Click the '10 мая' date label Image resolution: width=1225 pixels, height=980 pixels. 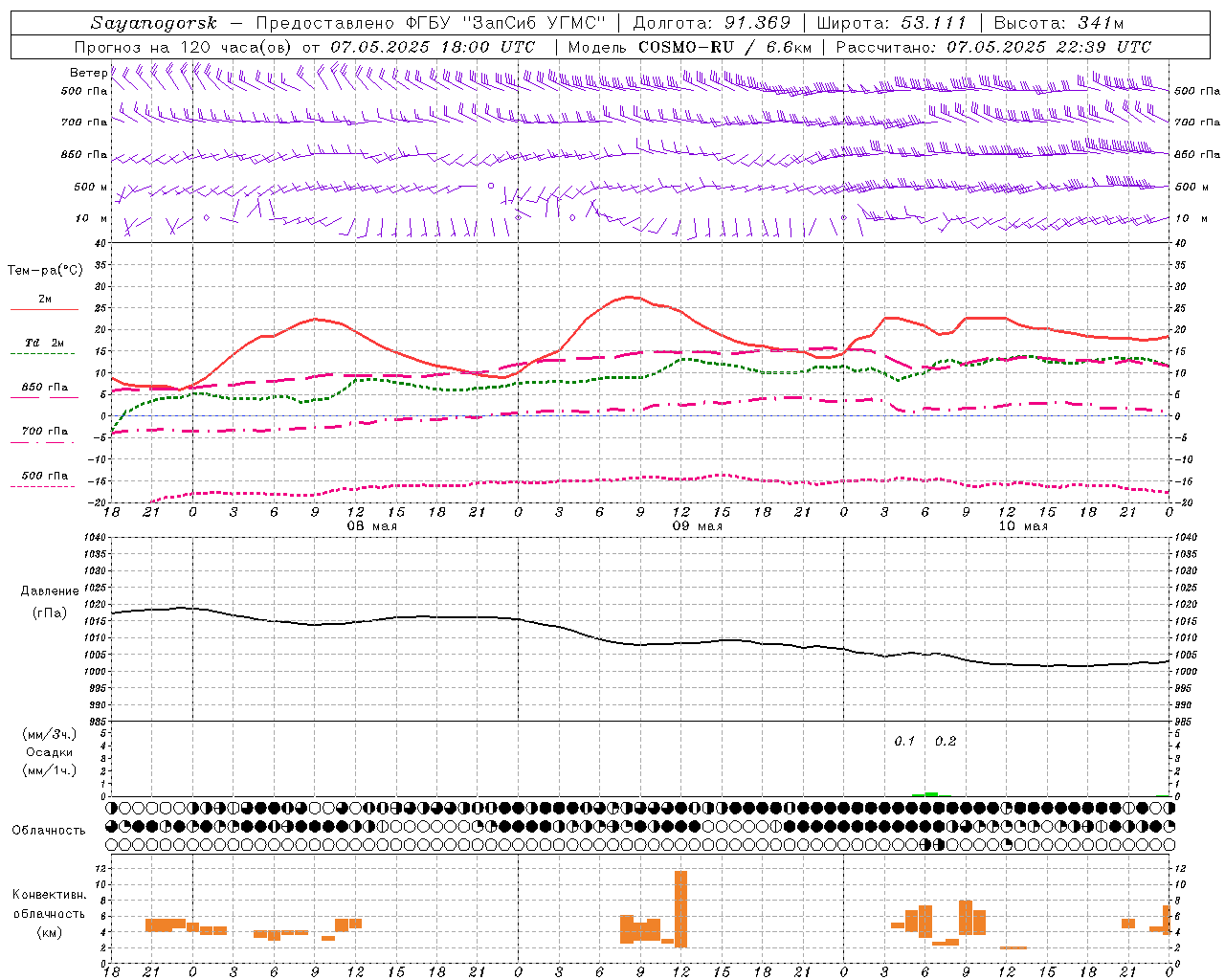pyautogui.click(x=1022, y=526)
